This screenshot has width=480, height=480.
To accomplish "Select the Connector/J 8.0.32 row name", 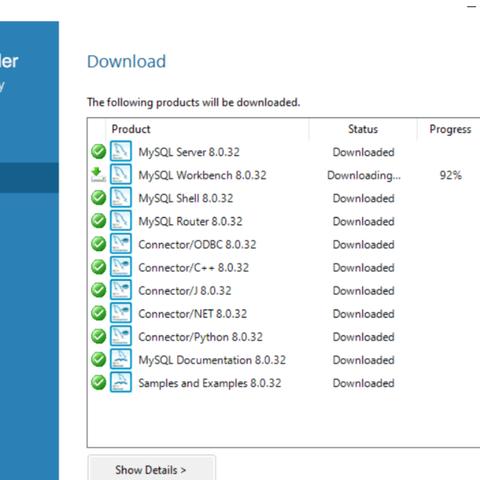I will [x=185, y=291].
